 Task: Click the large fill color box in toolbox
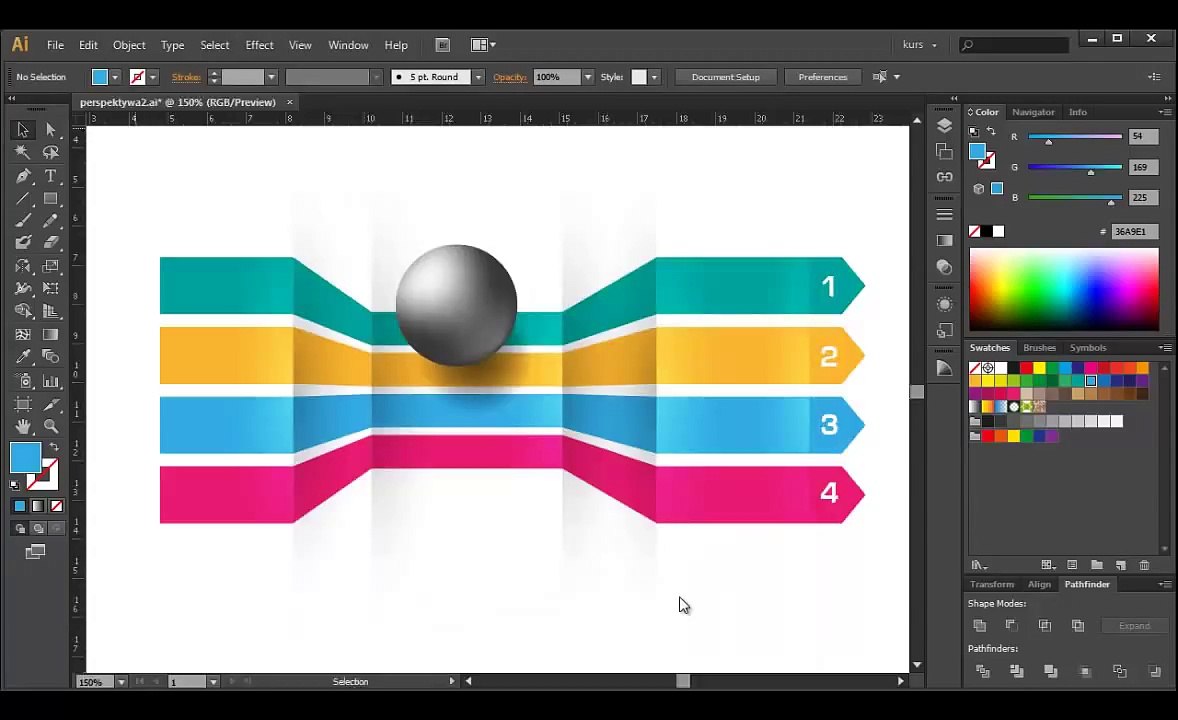[x=25, y=458]
